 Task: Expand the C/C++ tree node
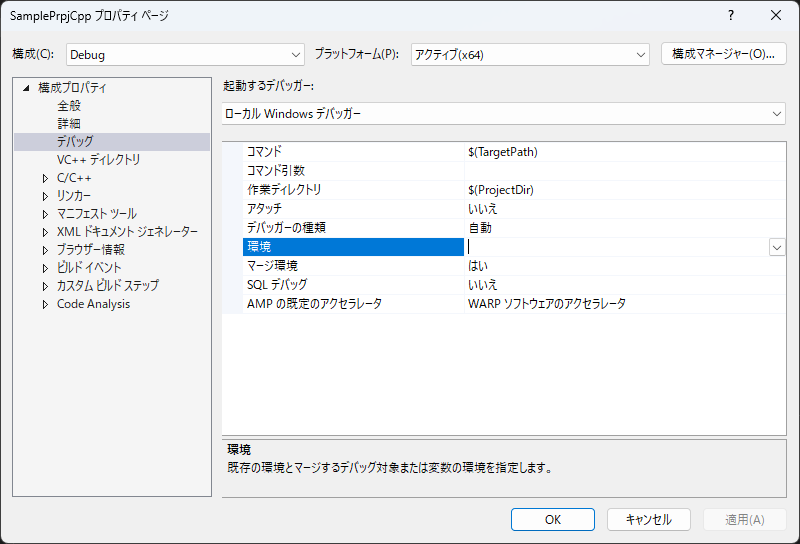(x=45, y=178)
